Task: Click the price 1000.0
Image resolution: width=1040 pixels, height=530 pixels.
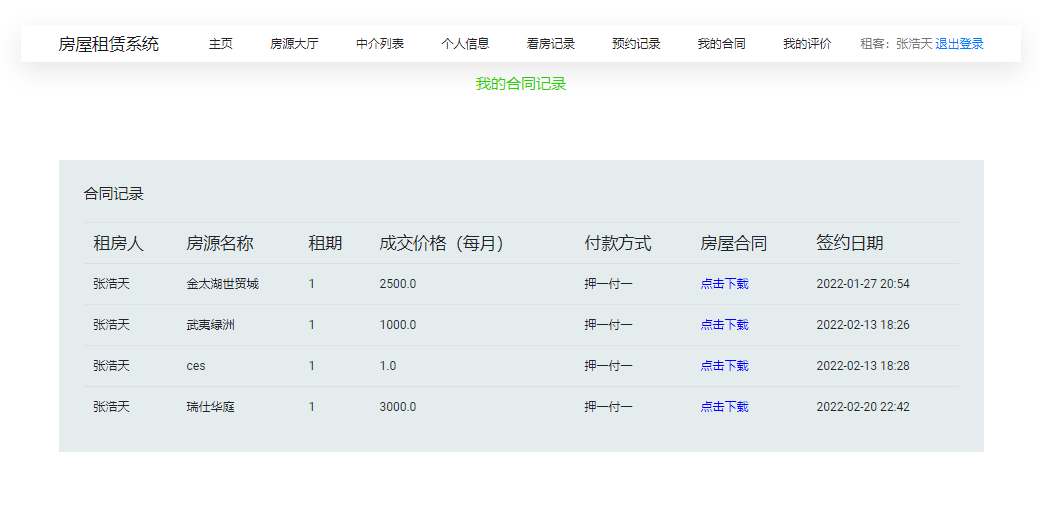Action: point(398,325)
